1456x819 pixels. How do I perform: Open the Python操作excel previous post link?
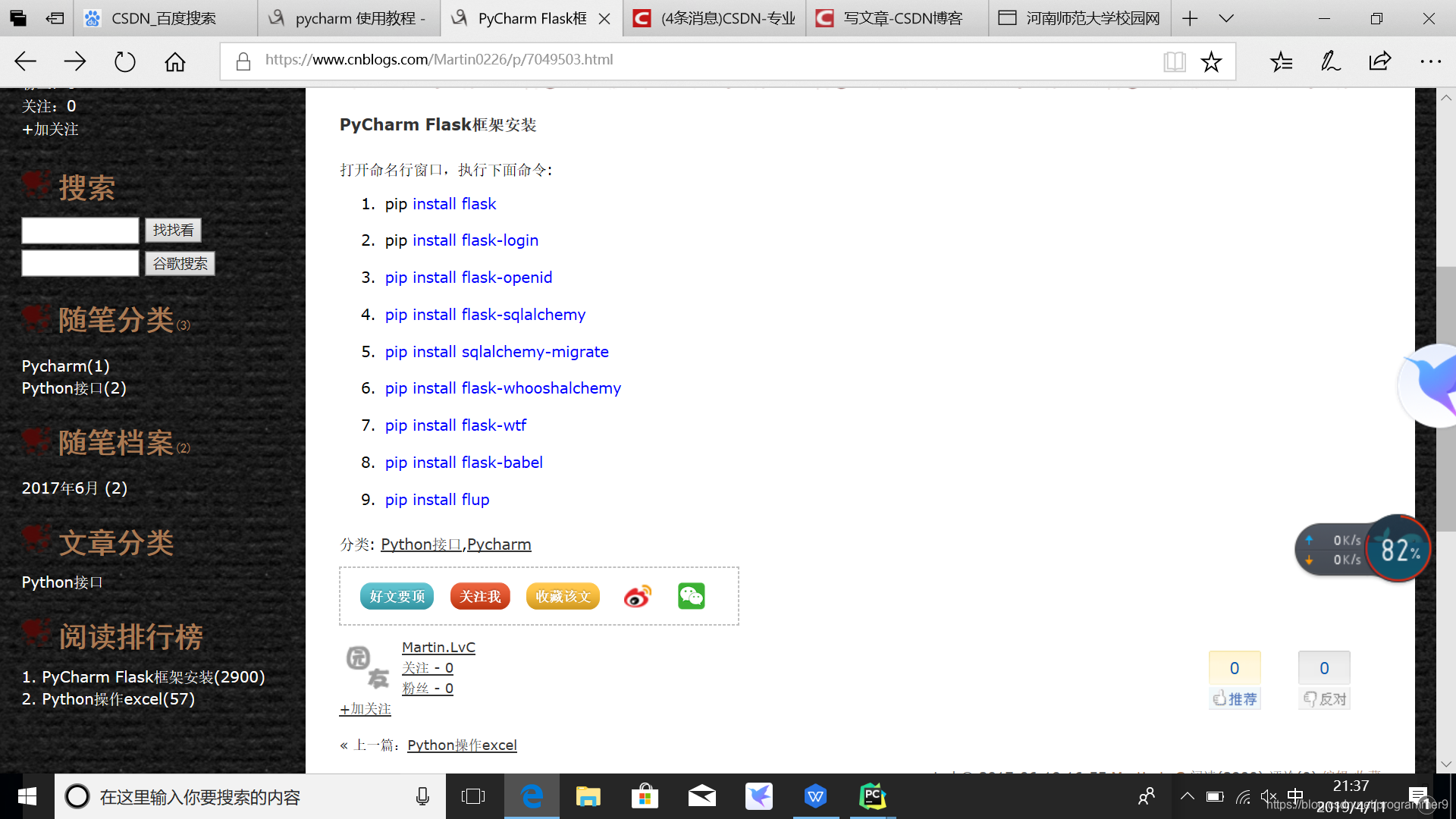462,745
